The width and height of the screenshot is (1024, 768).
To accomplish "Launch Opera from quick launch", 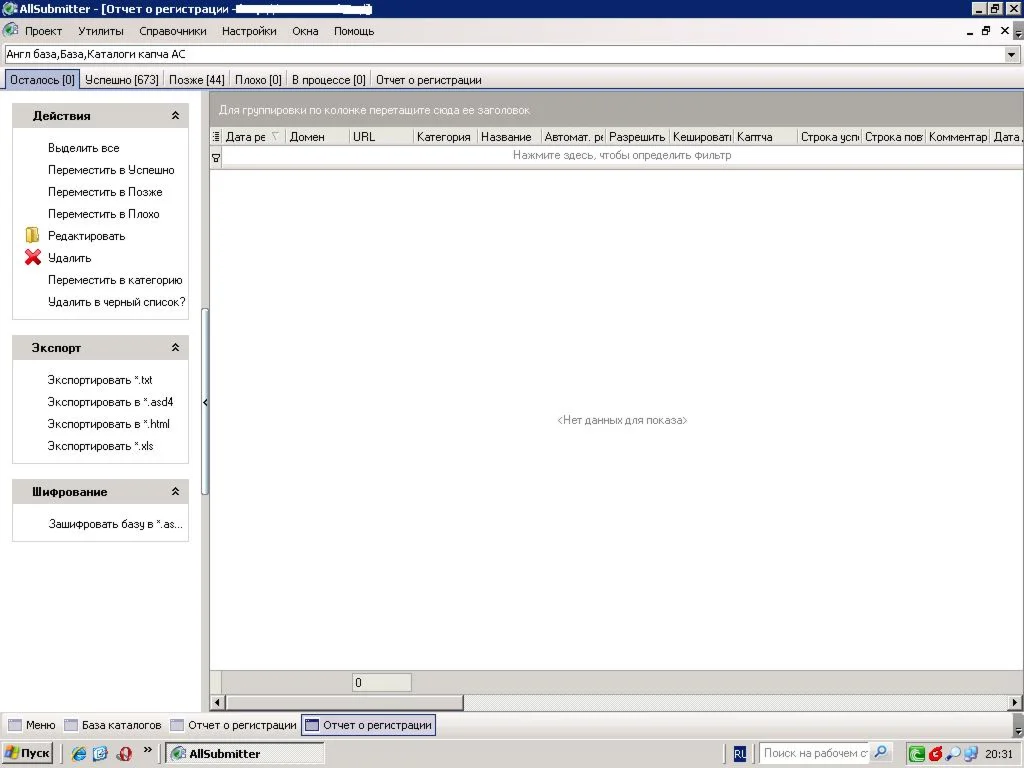I will (x=124, y=753).
